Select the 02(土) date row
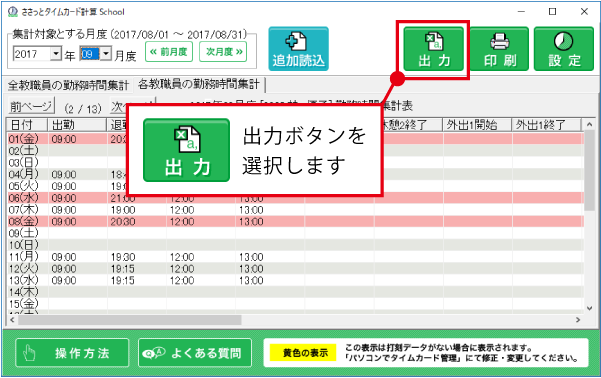This screenshot has height=378, width=601. click(x=296, y=151)
